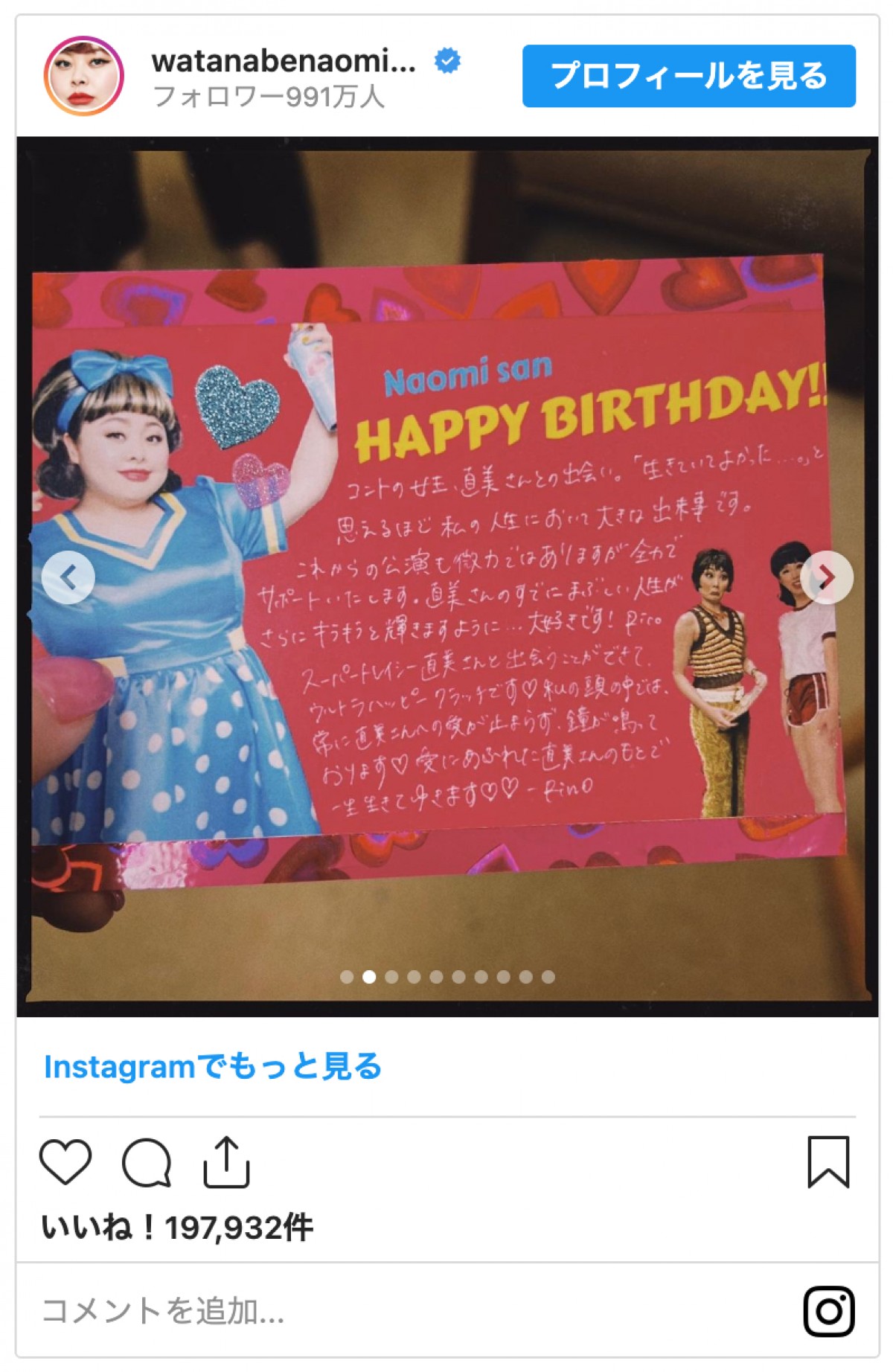
Task: Go to next photo with right arrow
Action: (x=826, y=577)
